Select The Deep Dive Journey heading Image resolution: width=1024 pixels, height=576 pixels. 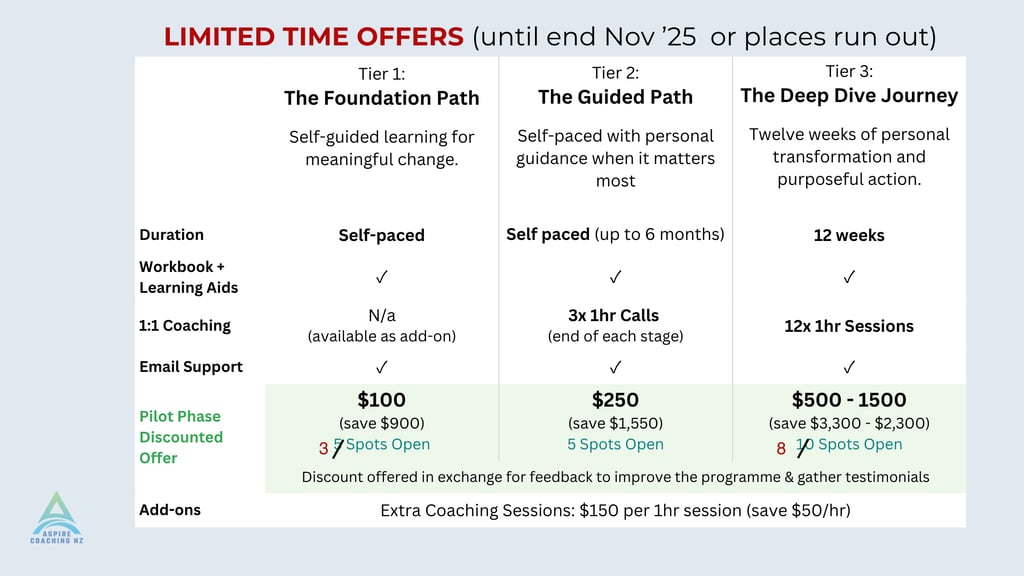(849, 96)
